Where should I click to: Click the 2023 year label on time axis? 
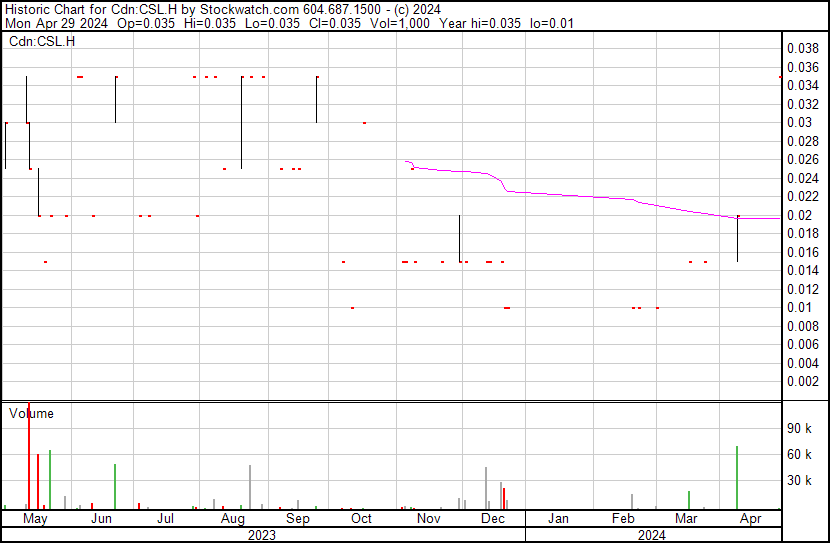click(262, 535)
